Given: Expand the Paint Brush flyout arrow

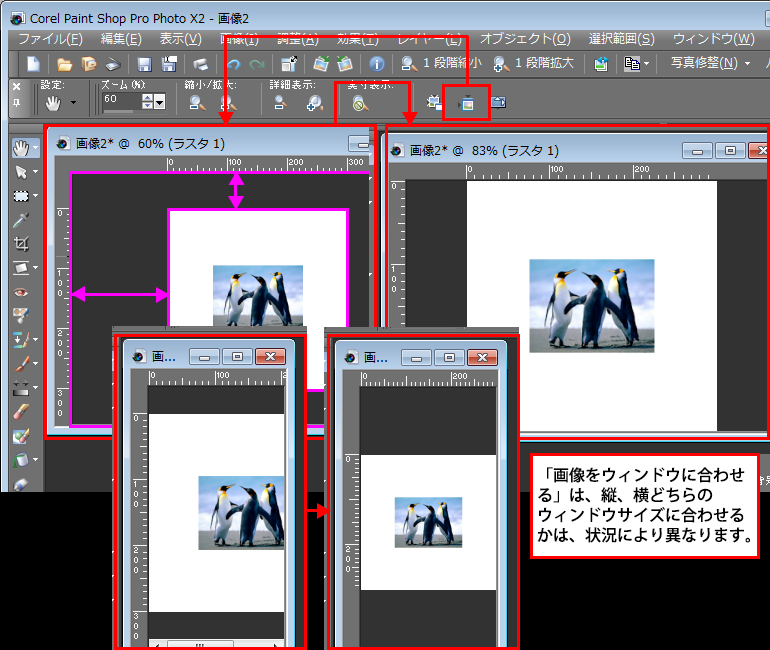Looking at the screenshot, I should tap(35, 363).
